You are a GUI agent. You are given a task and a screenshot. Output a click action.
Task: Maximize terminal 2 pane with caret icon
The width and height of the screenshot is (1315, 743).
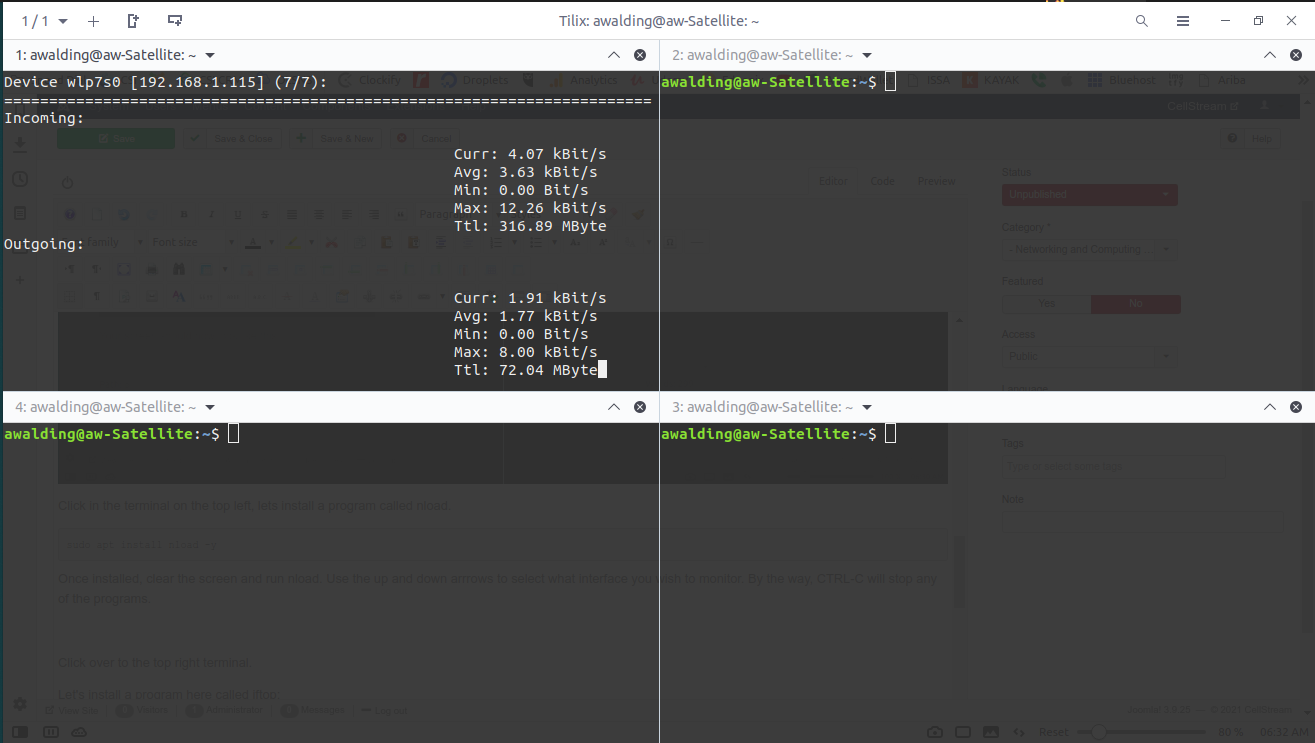point(1270,56)
